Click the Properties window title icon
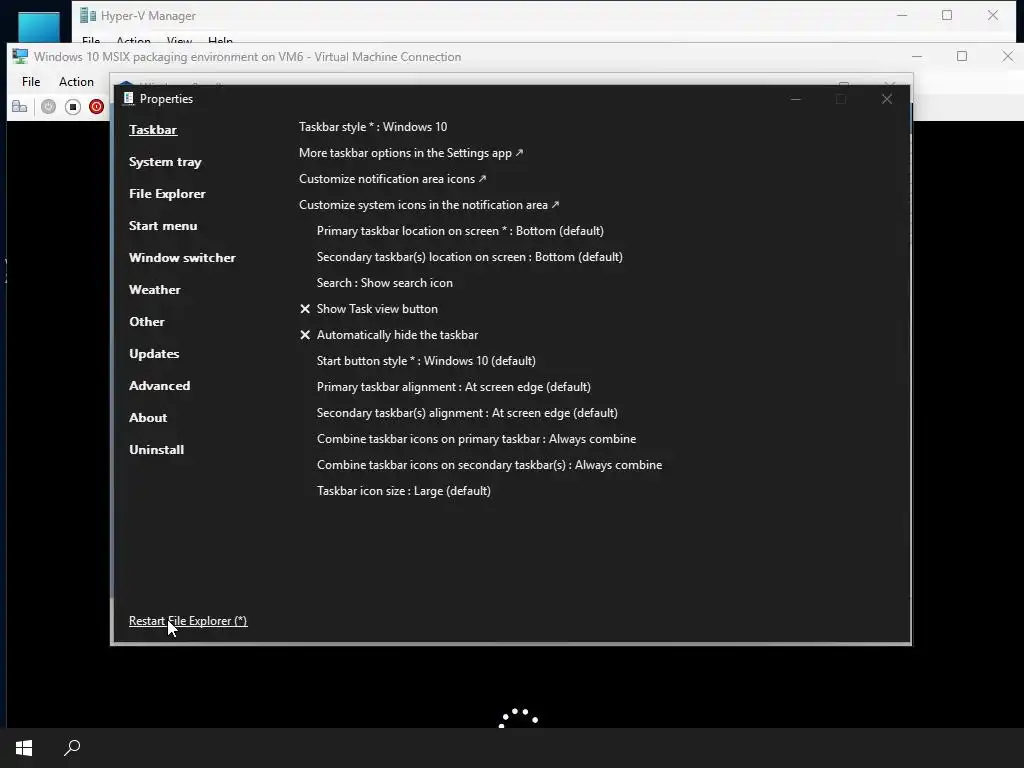This screenshot has width=1024, height=768. coord(129,99)
